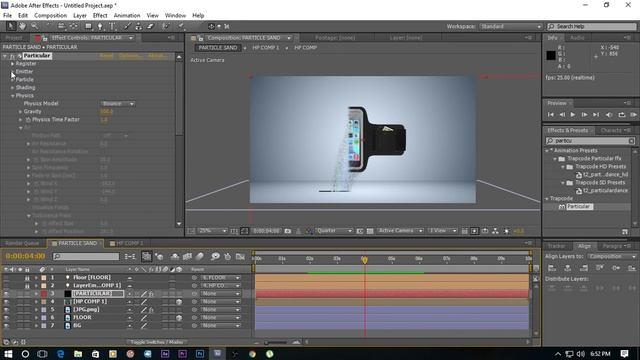
Task: Open Physics Model dropdown
Action: click(118, 104)
